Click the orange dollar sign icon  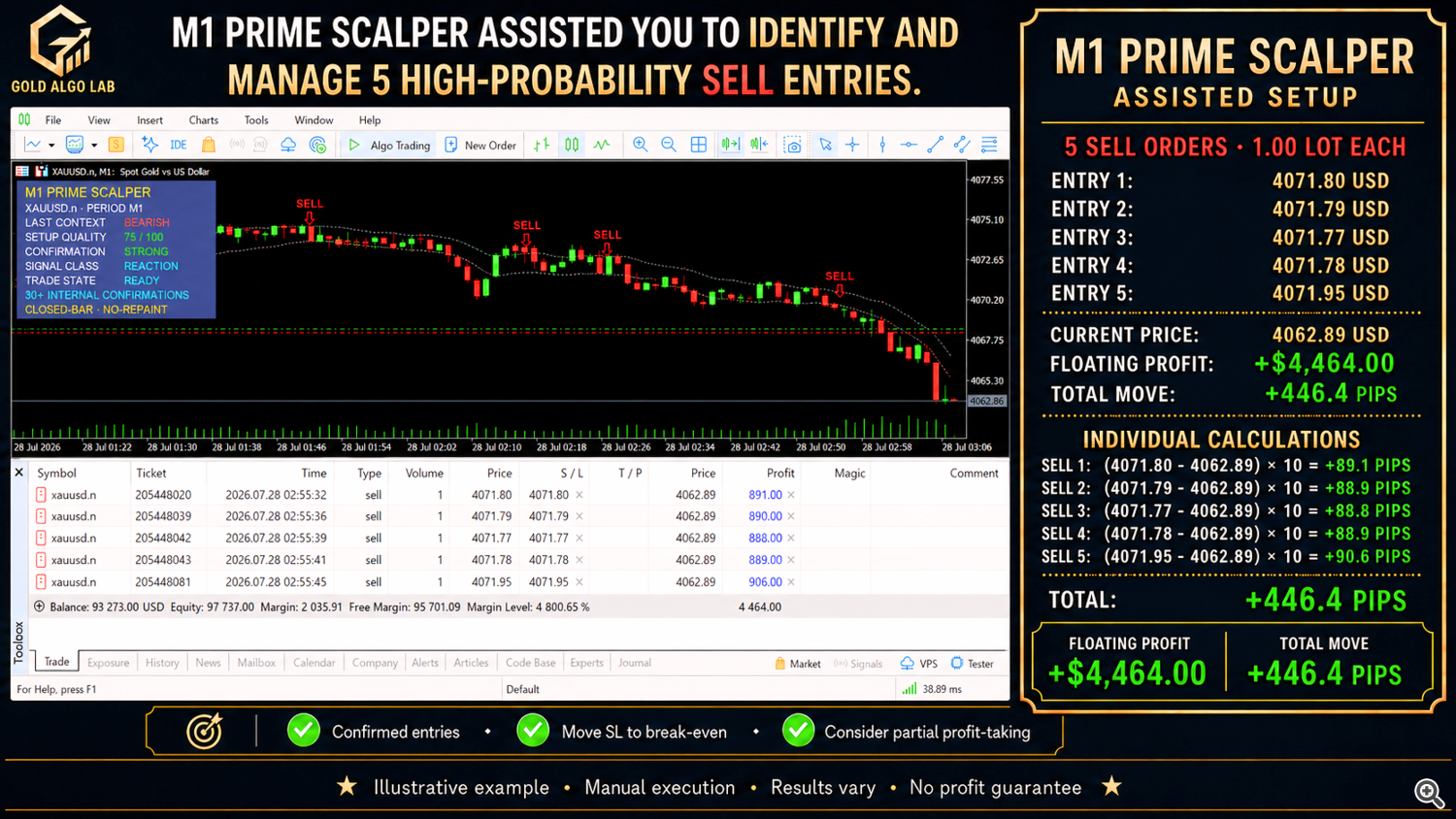tap(116, 145)
